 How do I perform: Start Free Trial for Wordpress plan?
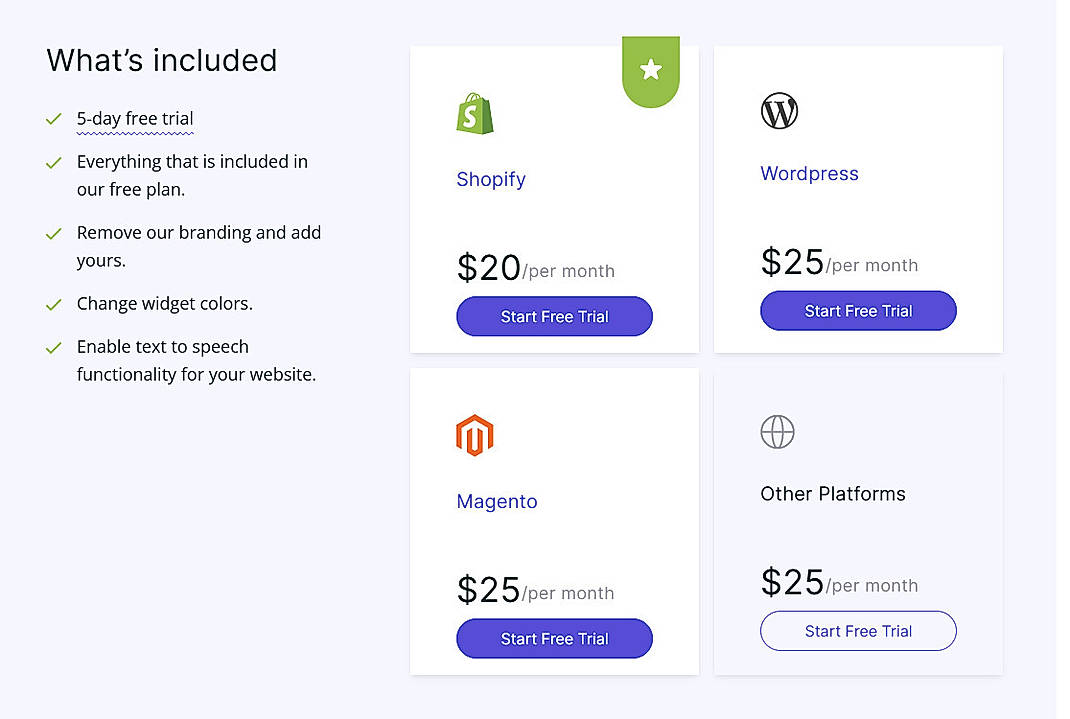click(858, 310)
